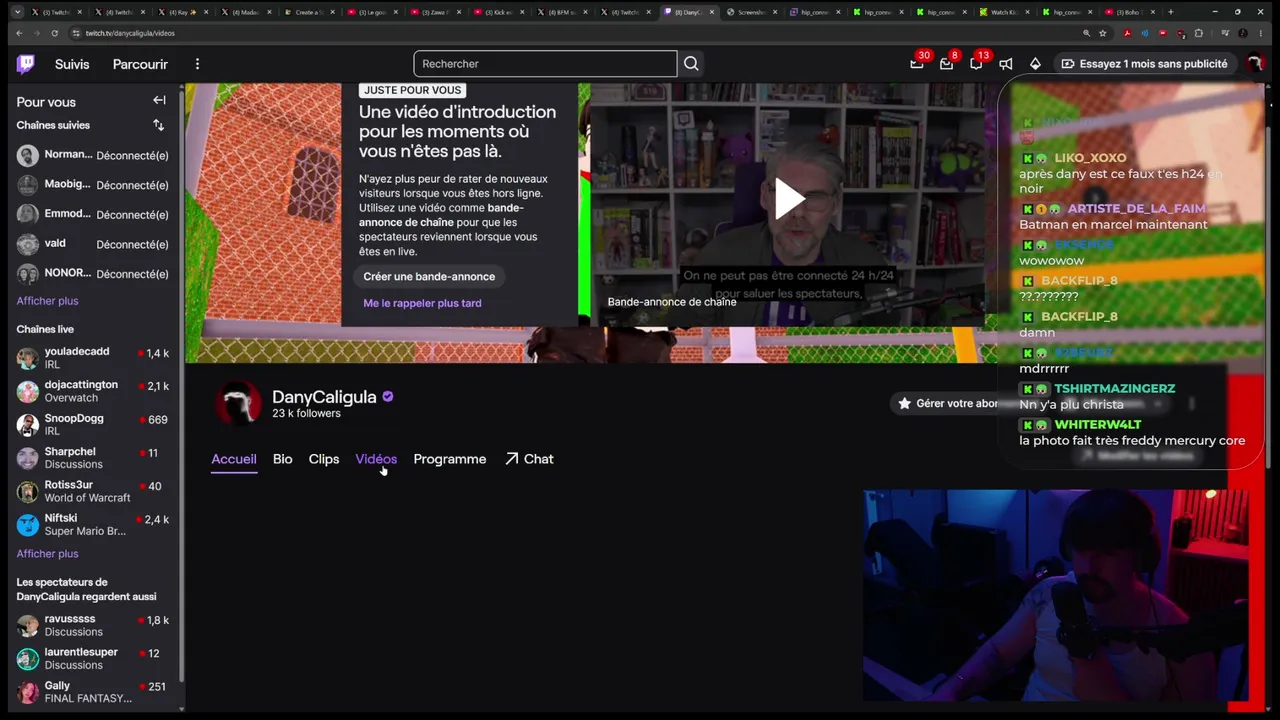The width and height of the screenshot is (1280, 720).
Task: Expand Afficher plus under Chaînes live
Action: [x=47, y=554]
